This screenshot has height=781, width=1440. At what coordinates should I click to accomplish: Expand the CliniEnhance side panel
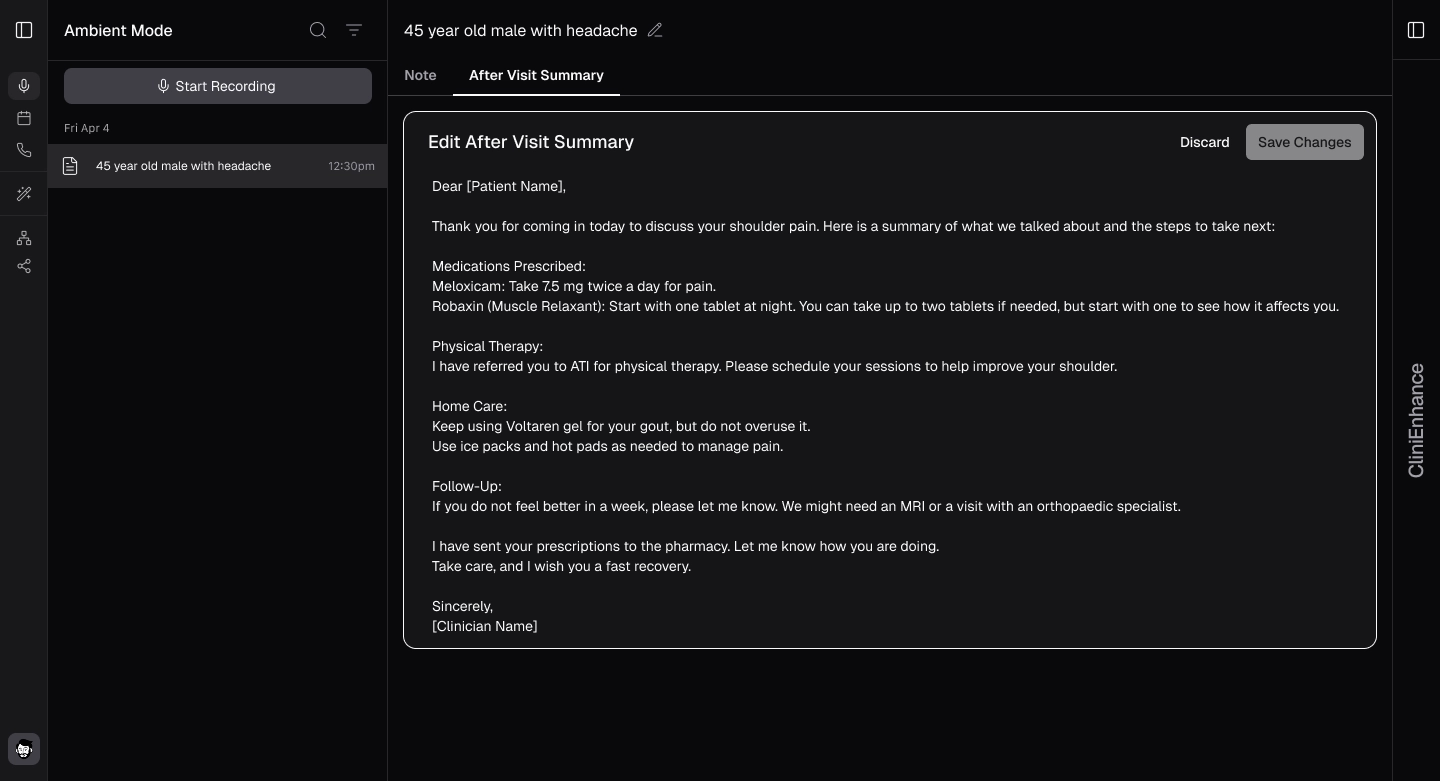[1416, 420]
